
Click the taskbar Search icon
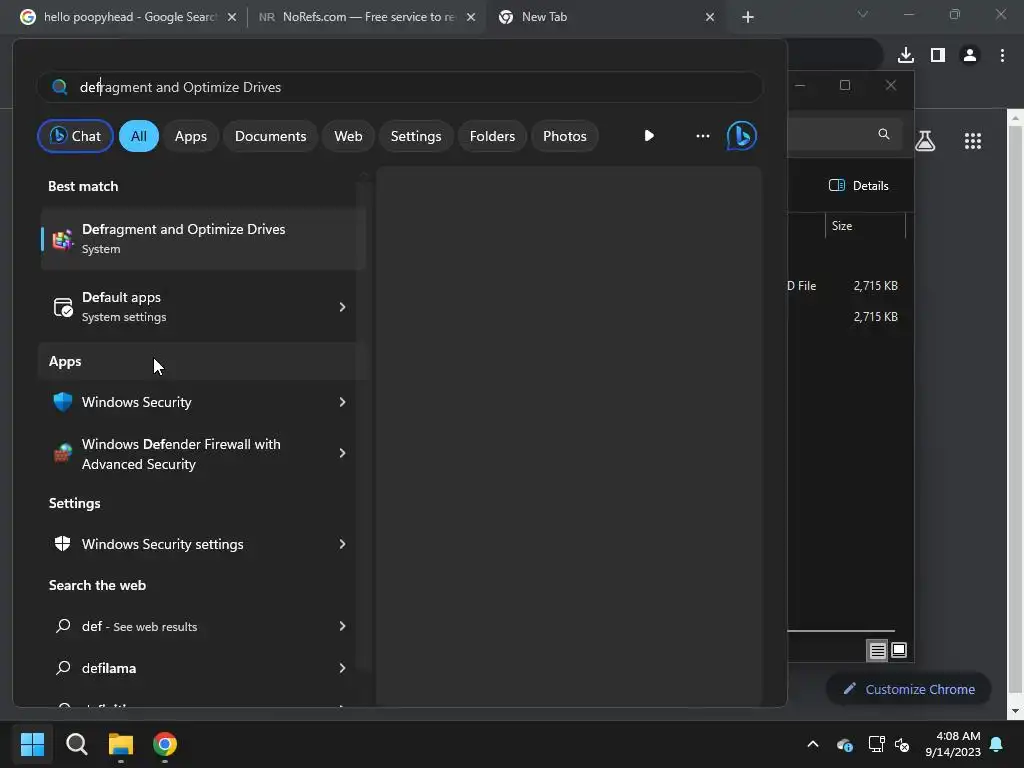76,744
